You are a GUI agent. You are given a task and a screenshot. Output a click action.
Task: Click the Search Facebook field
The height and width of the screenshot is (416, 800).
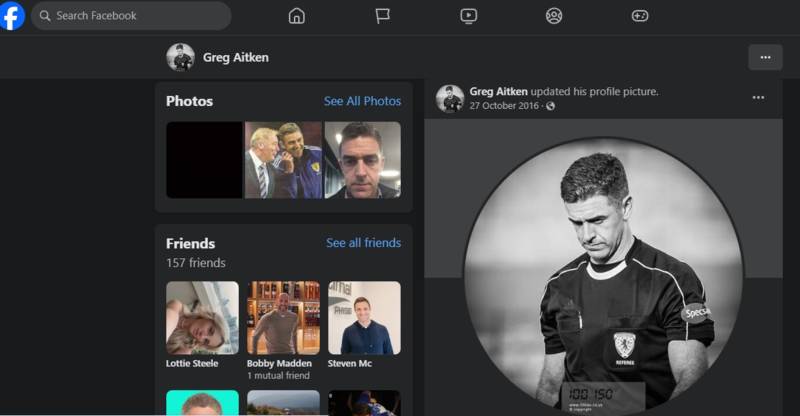pyautogui.click(x=130, y=16)
